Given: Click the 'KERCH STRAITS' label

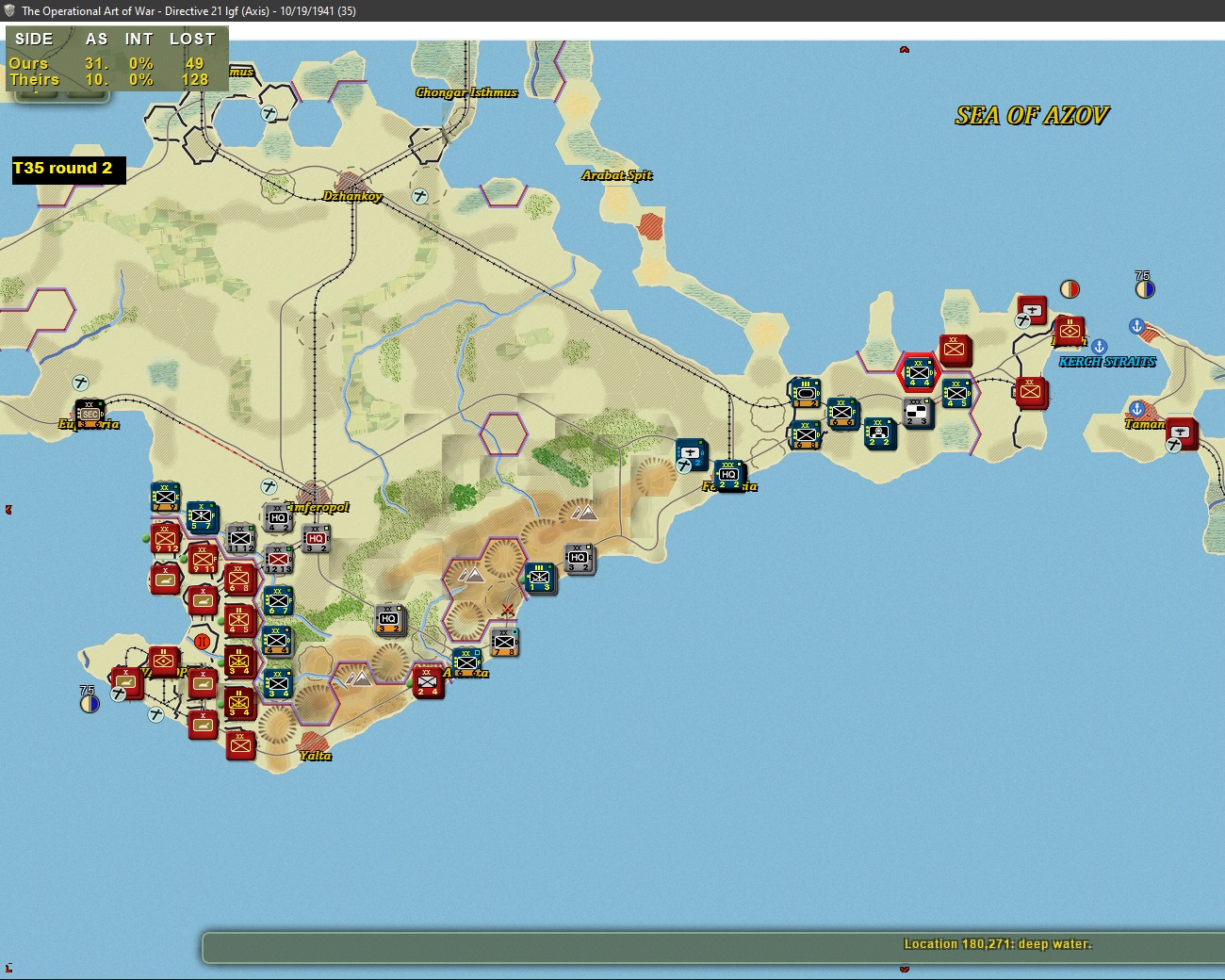Looking at the screenshot, I should coord(1107,362).
